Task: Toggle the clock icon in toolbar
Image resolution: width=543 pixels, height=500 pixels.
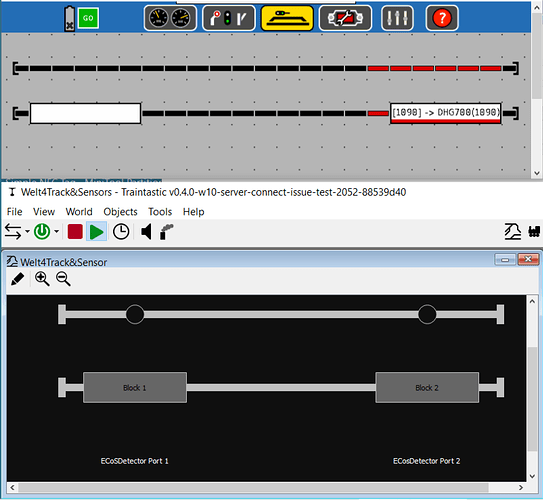Action: (x=121, y=232)
